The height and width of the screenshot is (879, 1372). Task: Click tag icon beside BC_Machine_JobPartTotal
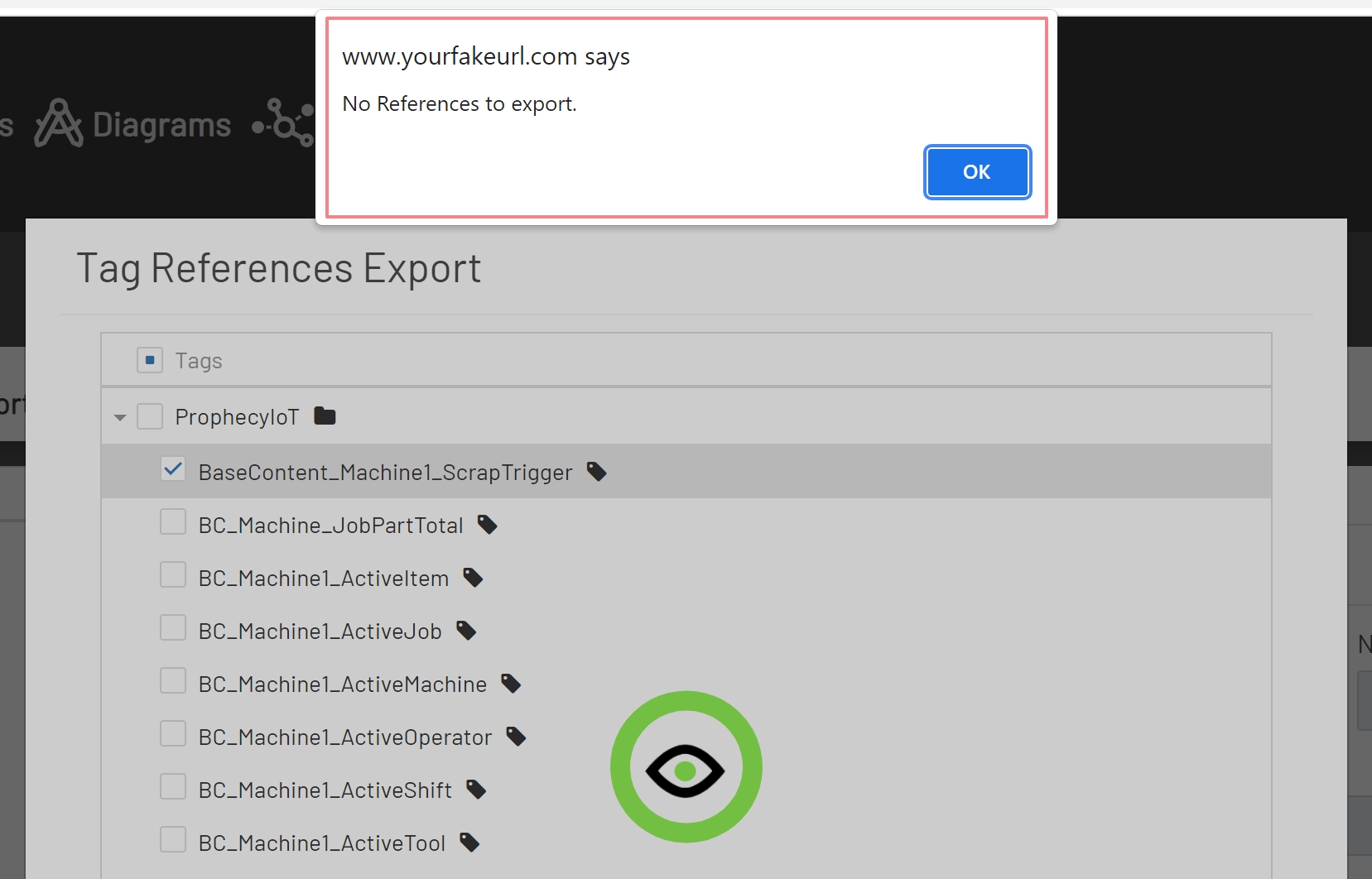[x=487, y=525]
